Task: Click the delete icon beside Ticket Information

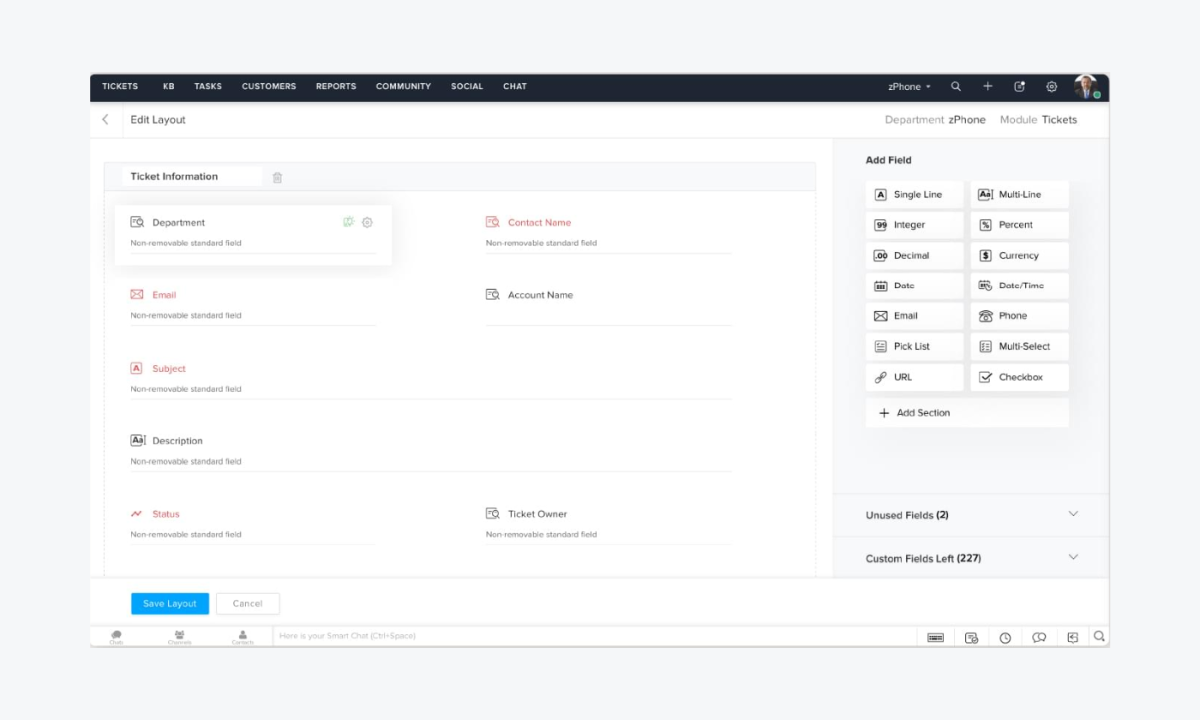Action: tap(277, 176)
